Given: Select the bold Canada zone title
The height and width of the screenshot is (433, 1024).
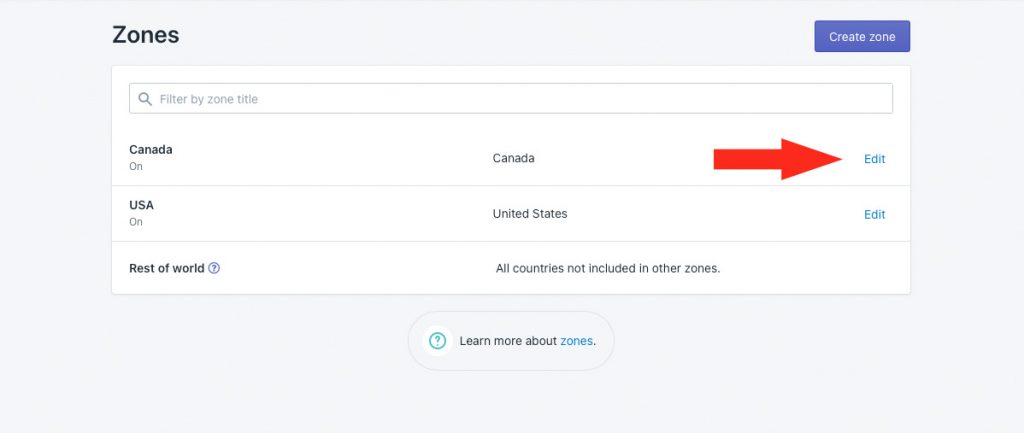Looking at the screenshot, I should click(151, 150).
